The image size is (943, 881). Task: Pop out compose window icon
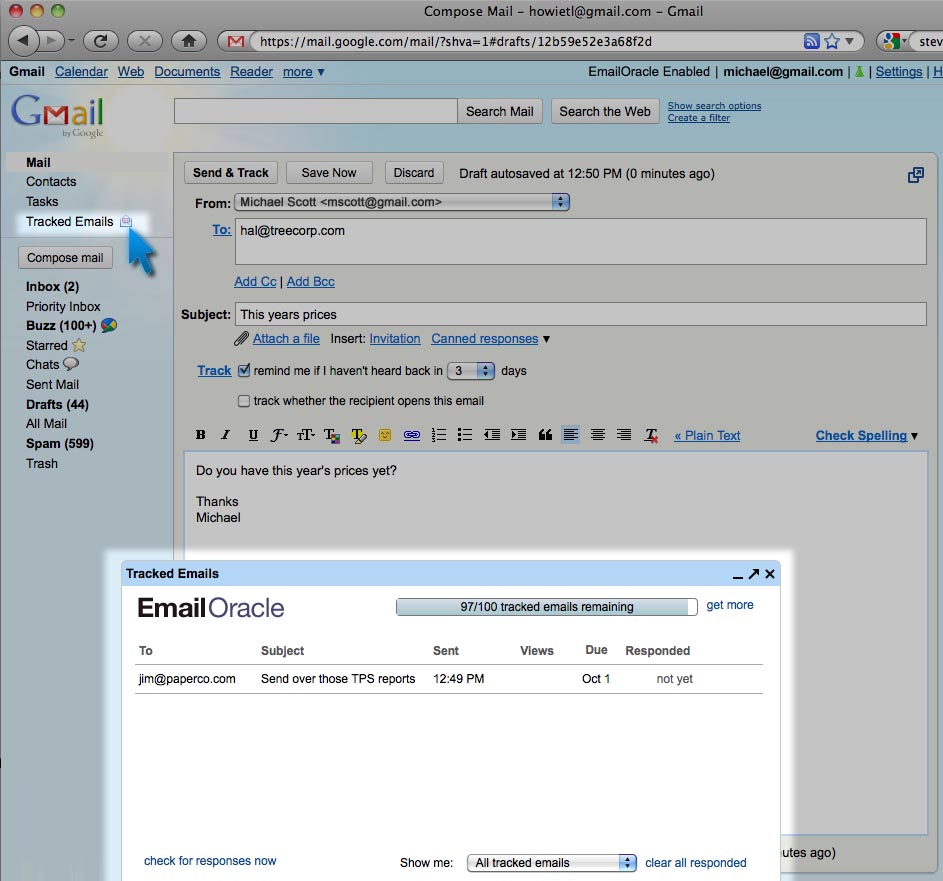click(915, 175)
